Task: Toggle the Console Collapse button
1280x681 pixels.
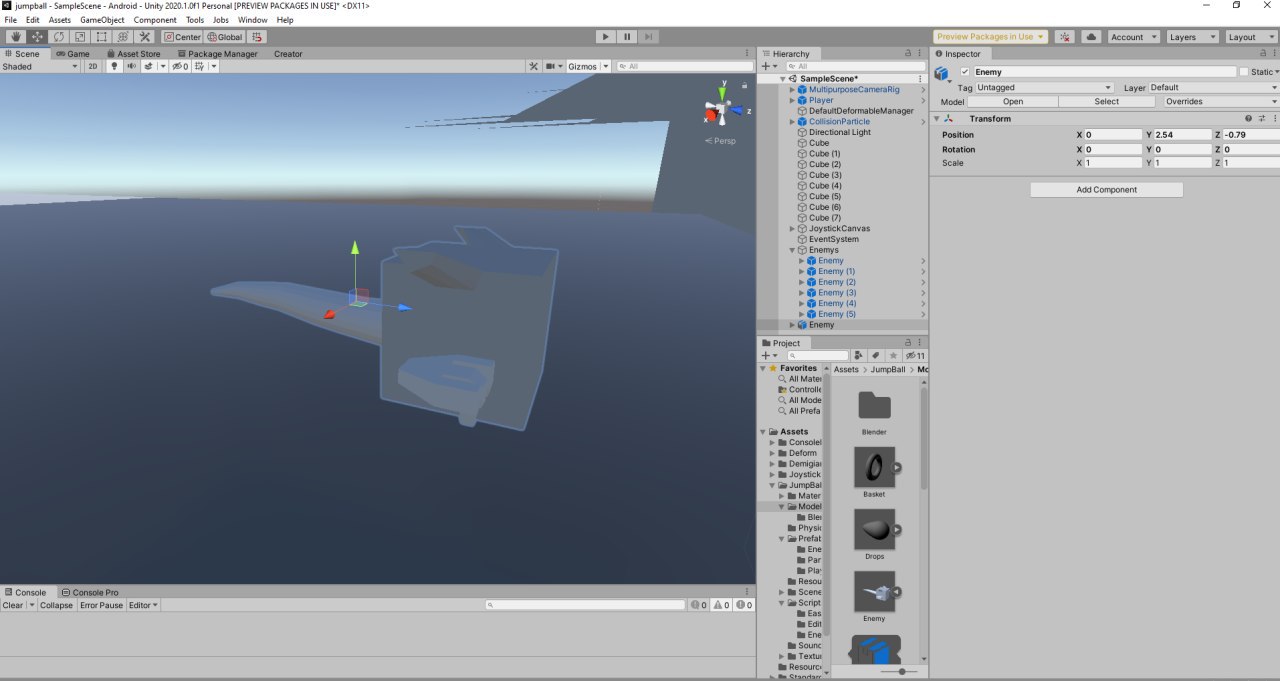Action: (x=56, y=605)
